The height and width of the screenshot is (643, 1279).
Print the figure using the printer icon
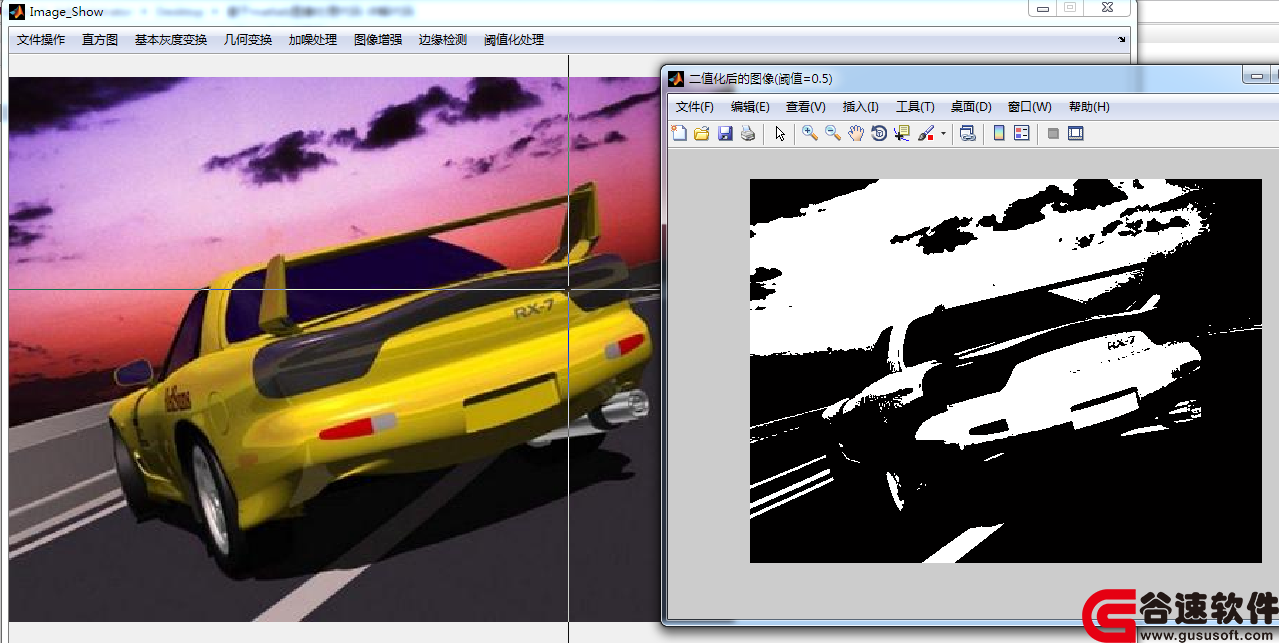click(x=747, y=133)
